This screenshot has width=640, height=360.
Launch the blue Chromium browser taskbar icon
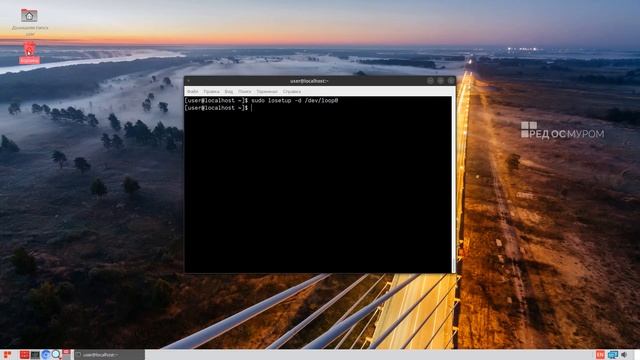click(45, 355)
